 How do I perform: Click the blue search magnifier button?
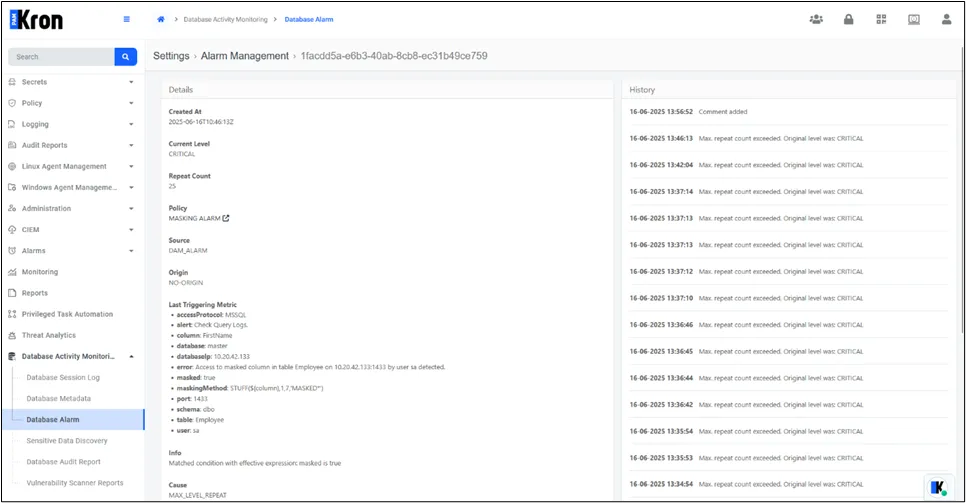[126, 57]
